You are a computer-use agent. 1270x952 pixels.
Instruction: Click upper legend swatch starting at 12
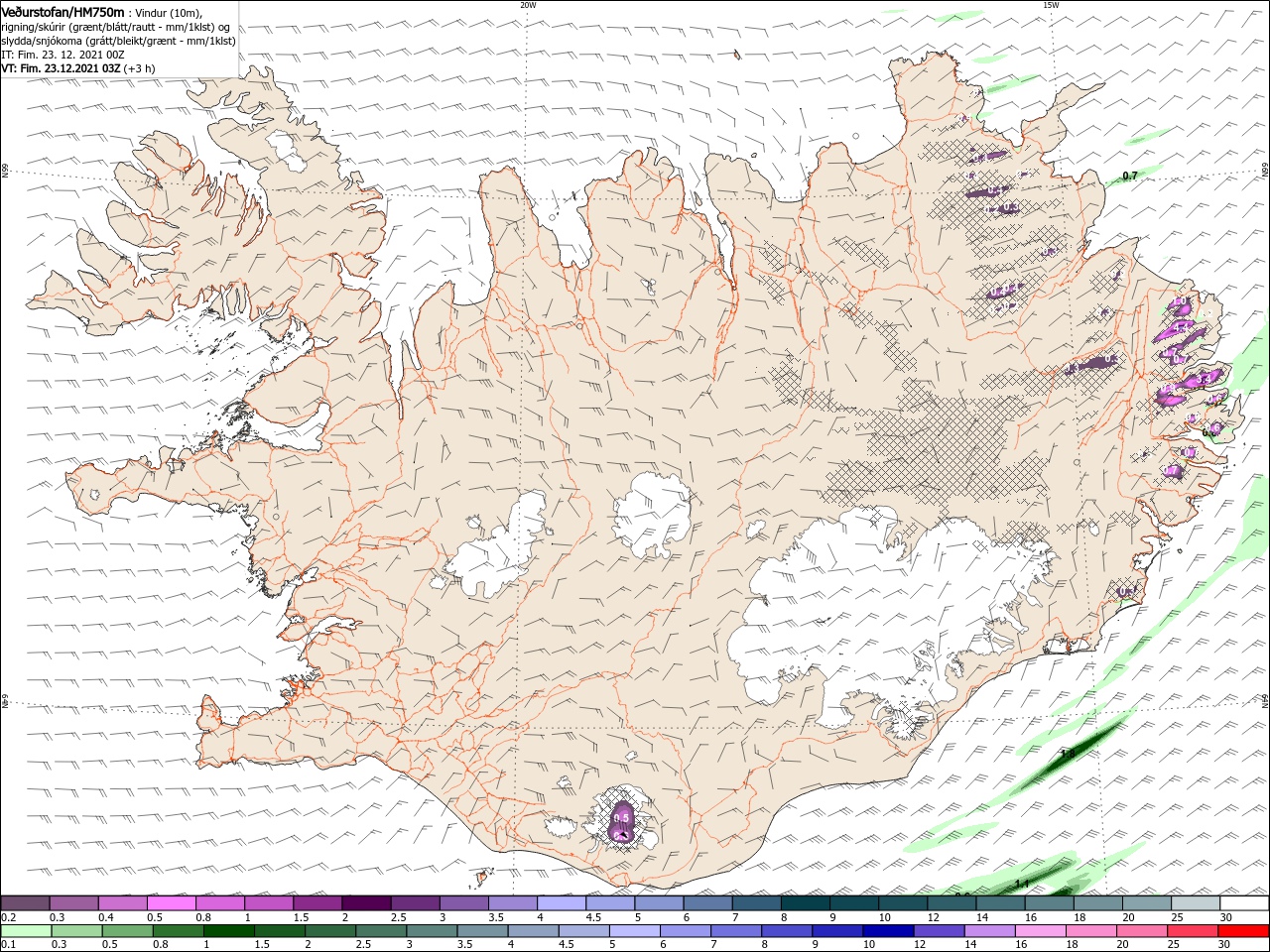(x=952, y=902)
